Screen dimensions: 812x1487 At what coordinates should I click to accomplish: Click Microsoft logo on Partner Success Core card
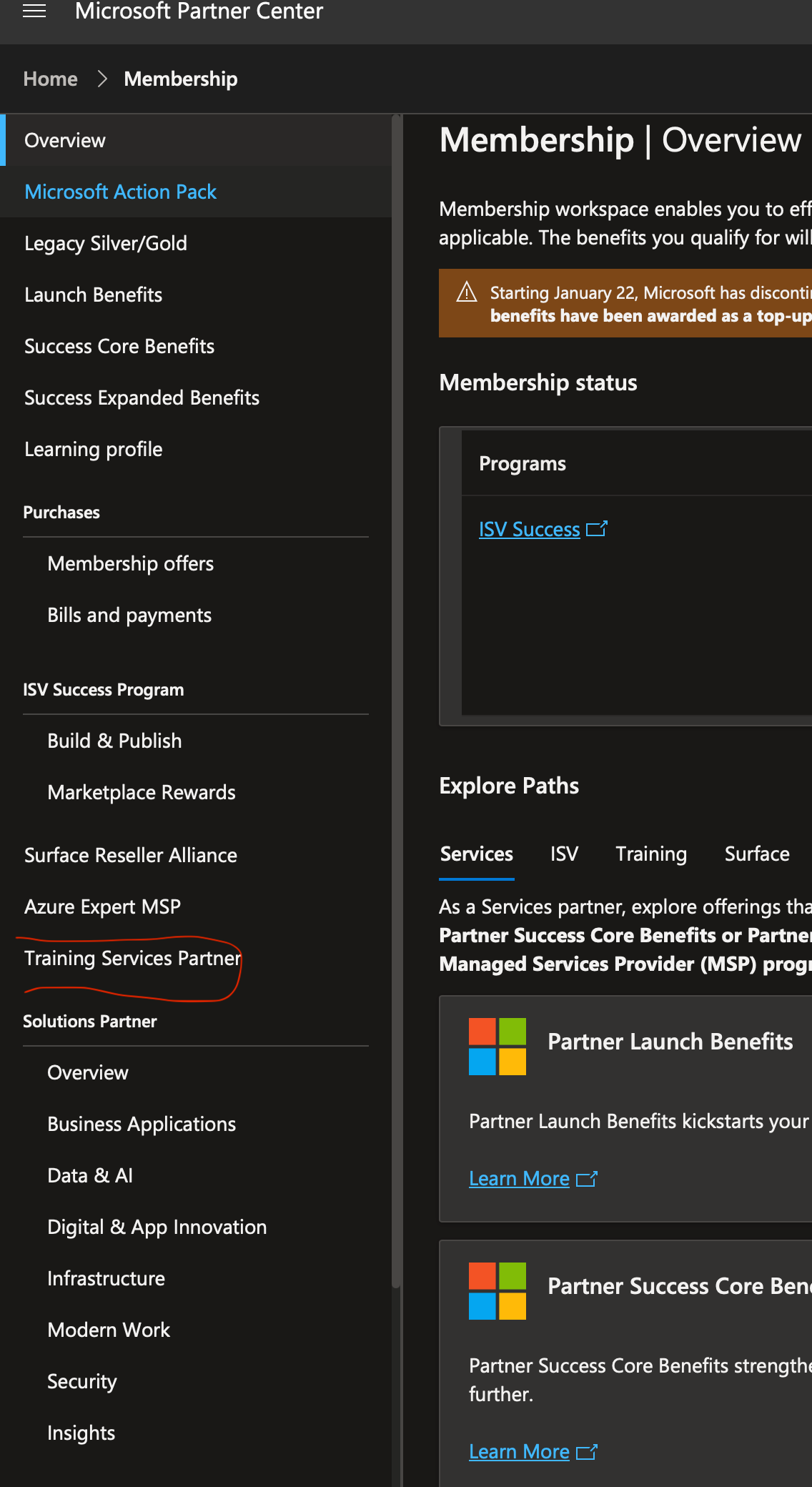pos(497,1291)
